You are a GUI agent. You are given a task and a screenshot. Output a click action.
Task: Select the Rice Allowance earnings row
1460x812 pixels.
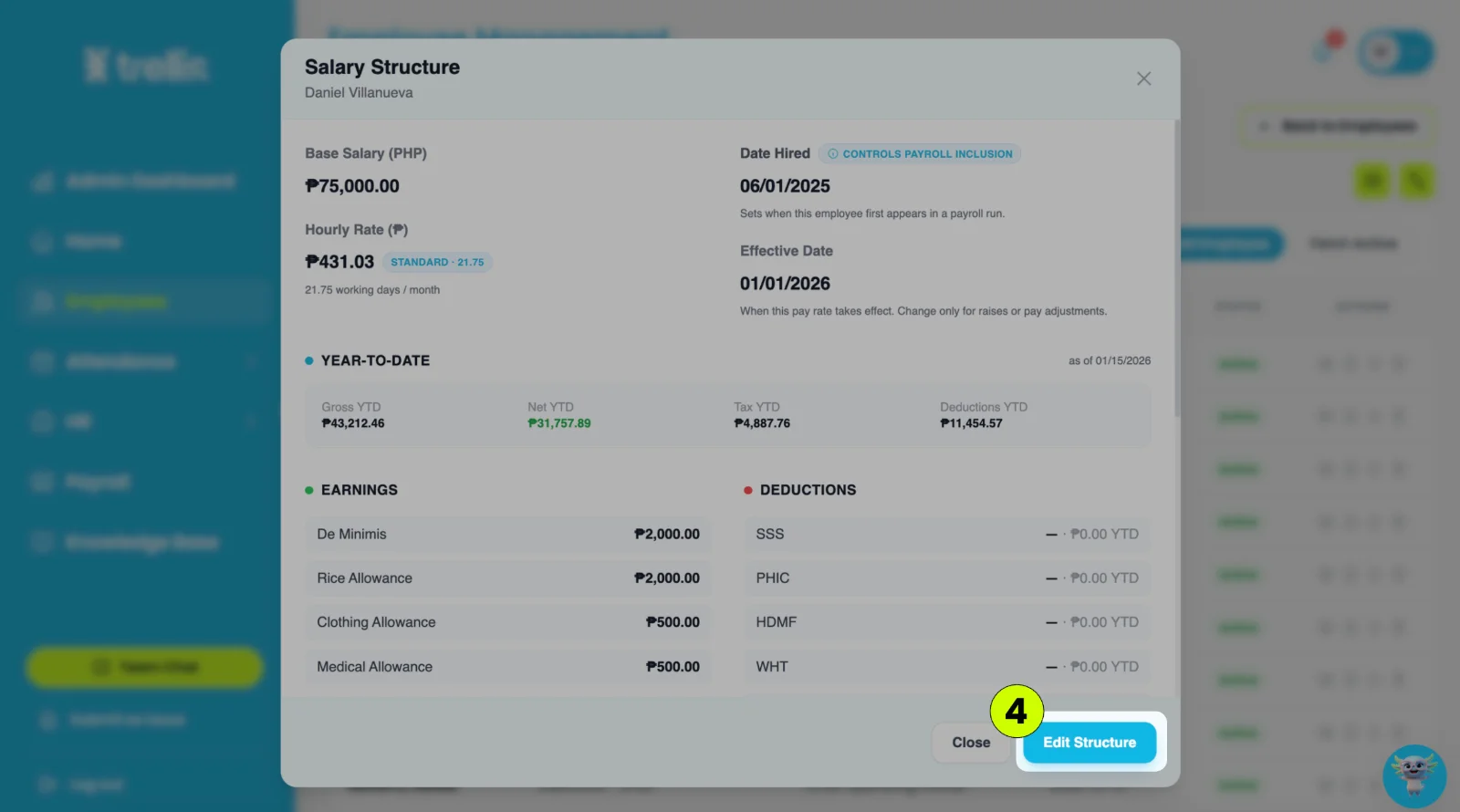coord(508,578)
